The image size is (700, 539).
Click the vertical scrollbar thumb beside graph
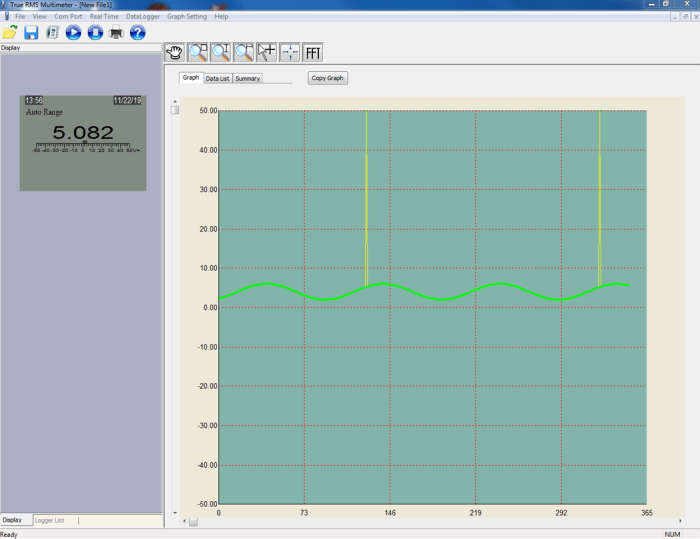click(x=175, y=110)
